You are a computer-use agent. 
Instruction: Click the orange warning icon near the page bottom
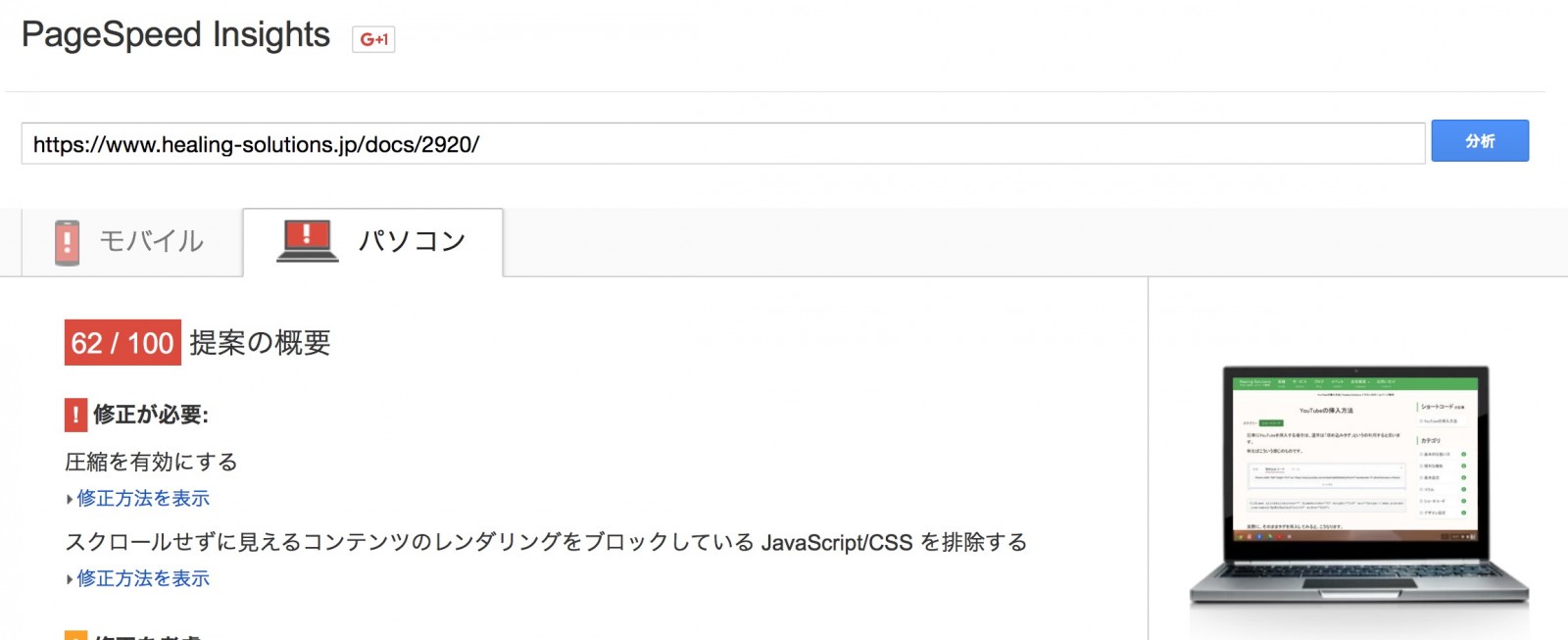pyautogui.click(x=75, y=635)
